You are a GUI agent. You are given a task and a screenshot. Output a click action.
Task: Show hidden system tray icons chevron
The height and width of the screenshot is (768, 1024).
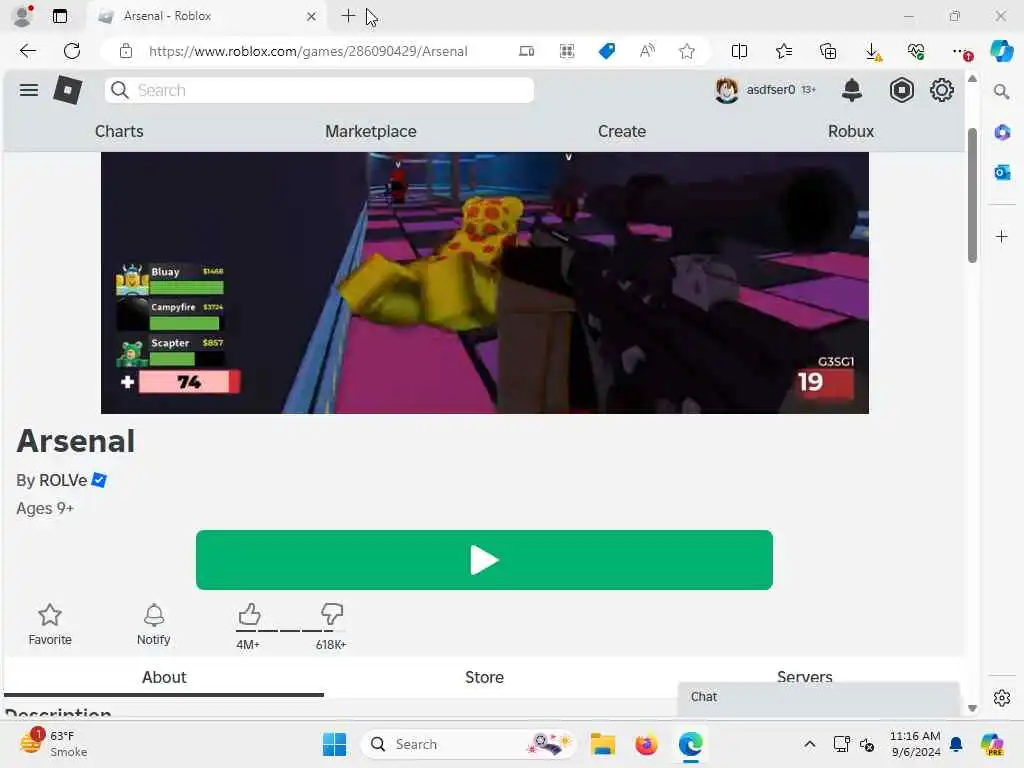809,744
